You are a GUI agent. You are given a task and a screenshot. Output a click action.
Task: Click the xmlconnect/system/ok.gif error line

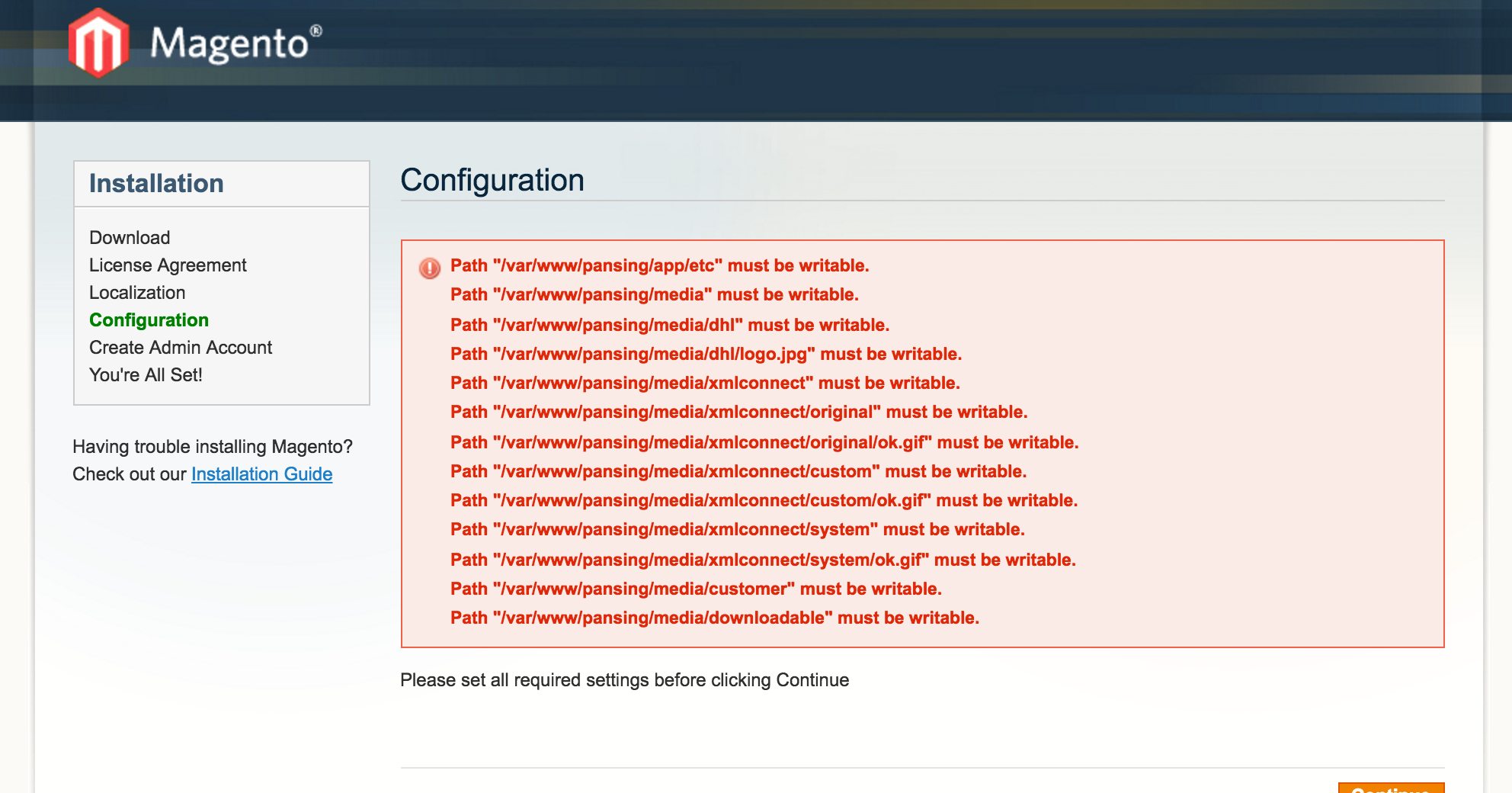pos(763,560)
